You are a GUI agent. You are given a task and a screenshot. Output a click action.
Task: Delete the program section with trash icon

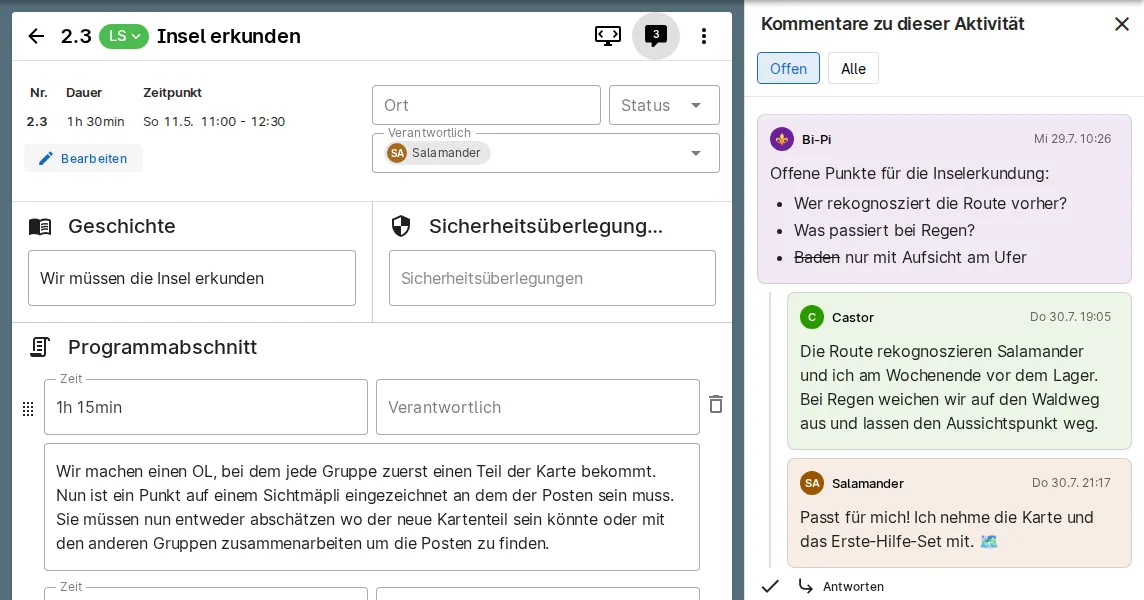coord(716,404)
